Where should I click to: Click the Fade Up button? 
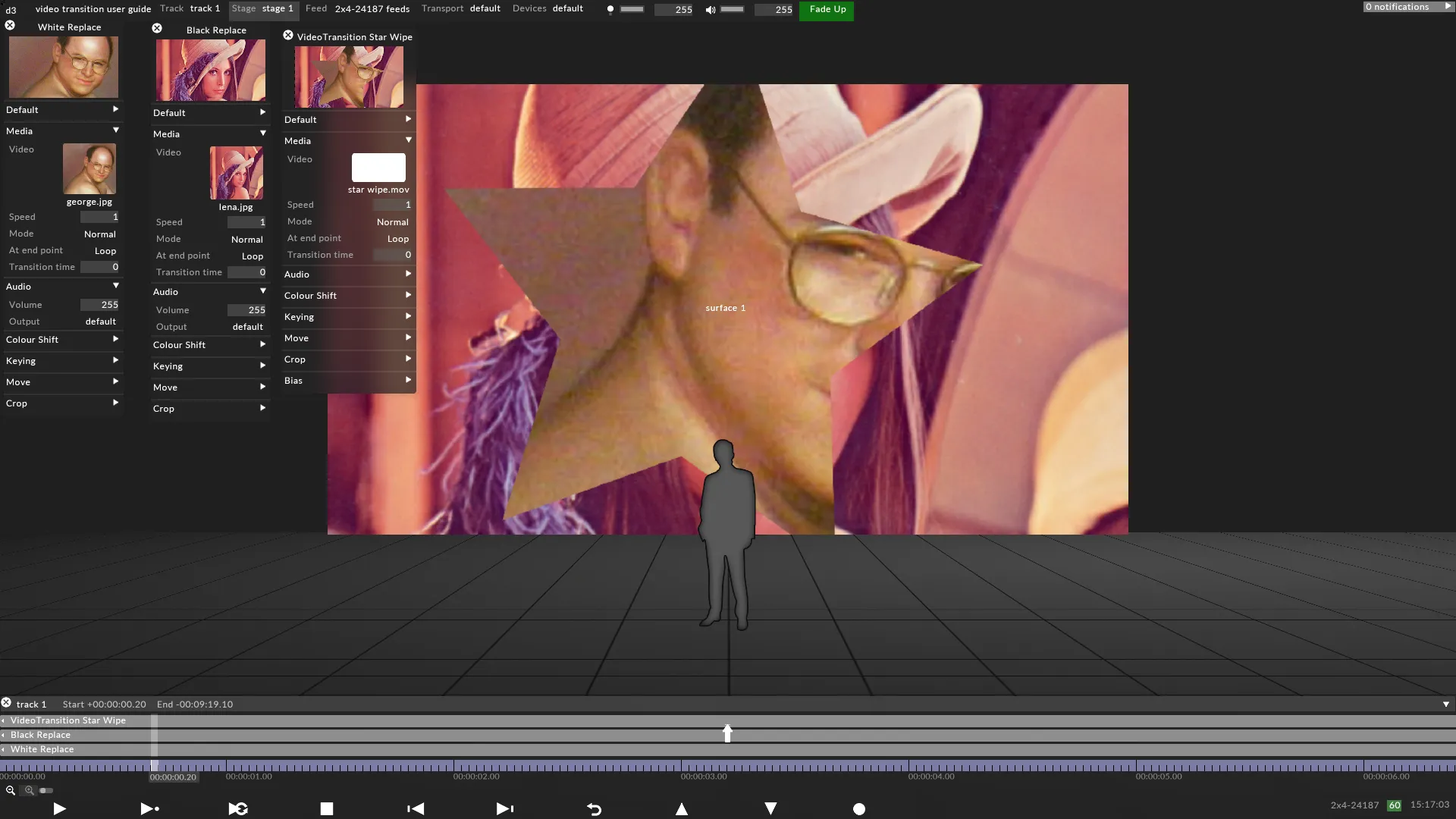coord(827,9)
